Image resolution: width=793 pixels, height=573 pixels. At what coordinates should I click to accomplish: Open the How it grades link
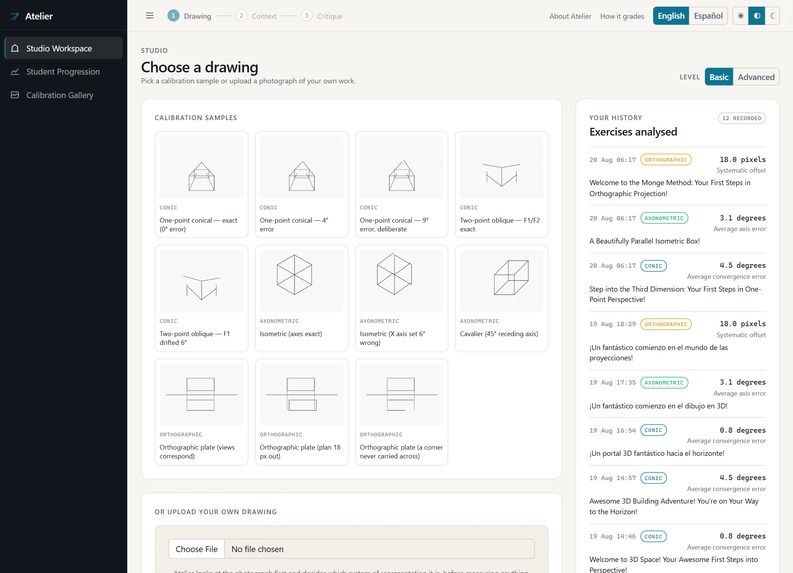[x=622, y=16]
